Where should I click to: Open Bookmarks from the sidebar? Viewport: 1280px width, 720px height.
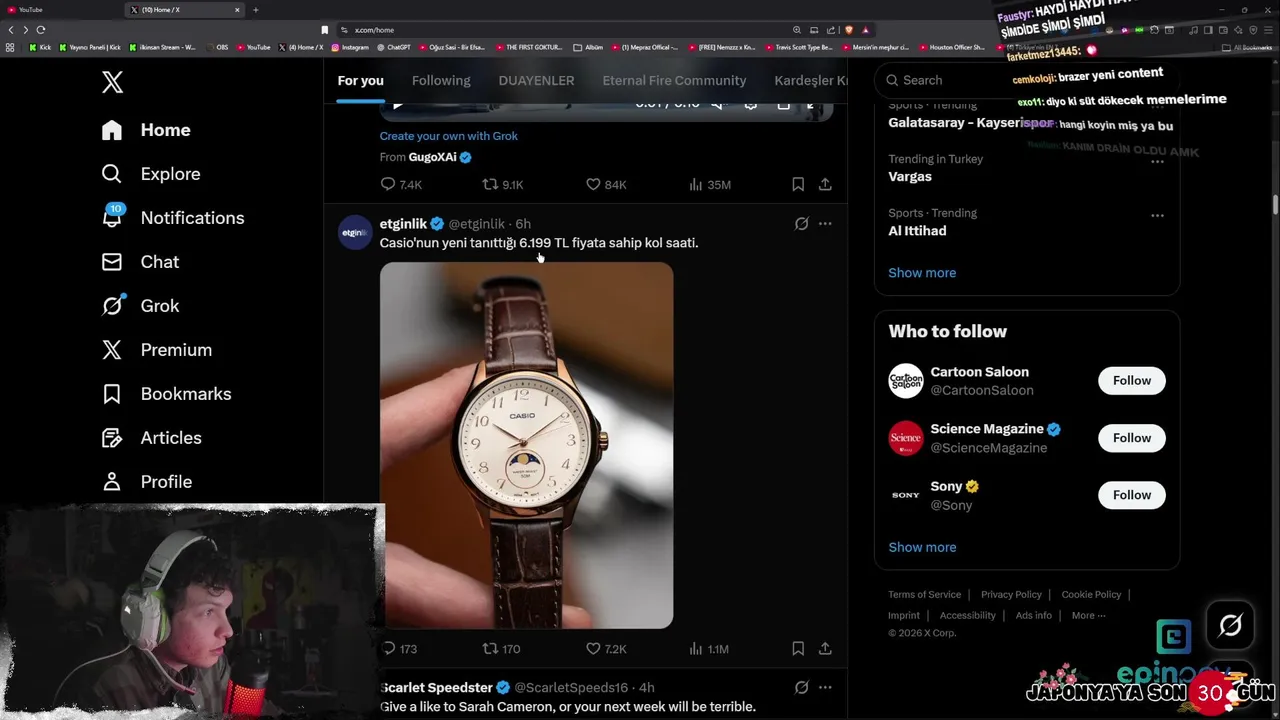[166, 394]
